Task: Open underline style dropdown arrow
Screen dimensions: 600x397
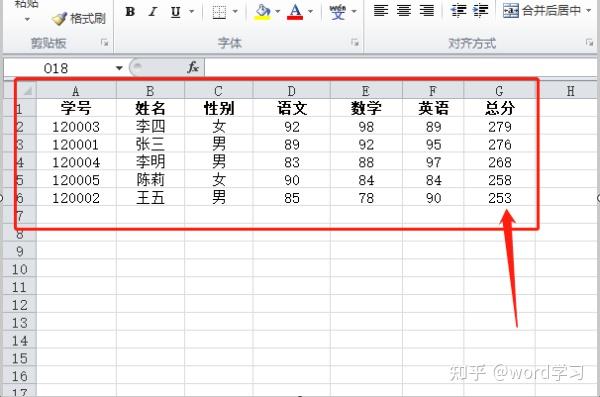Action: pyautogui.click(x=192, y=12)
